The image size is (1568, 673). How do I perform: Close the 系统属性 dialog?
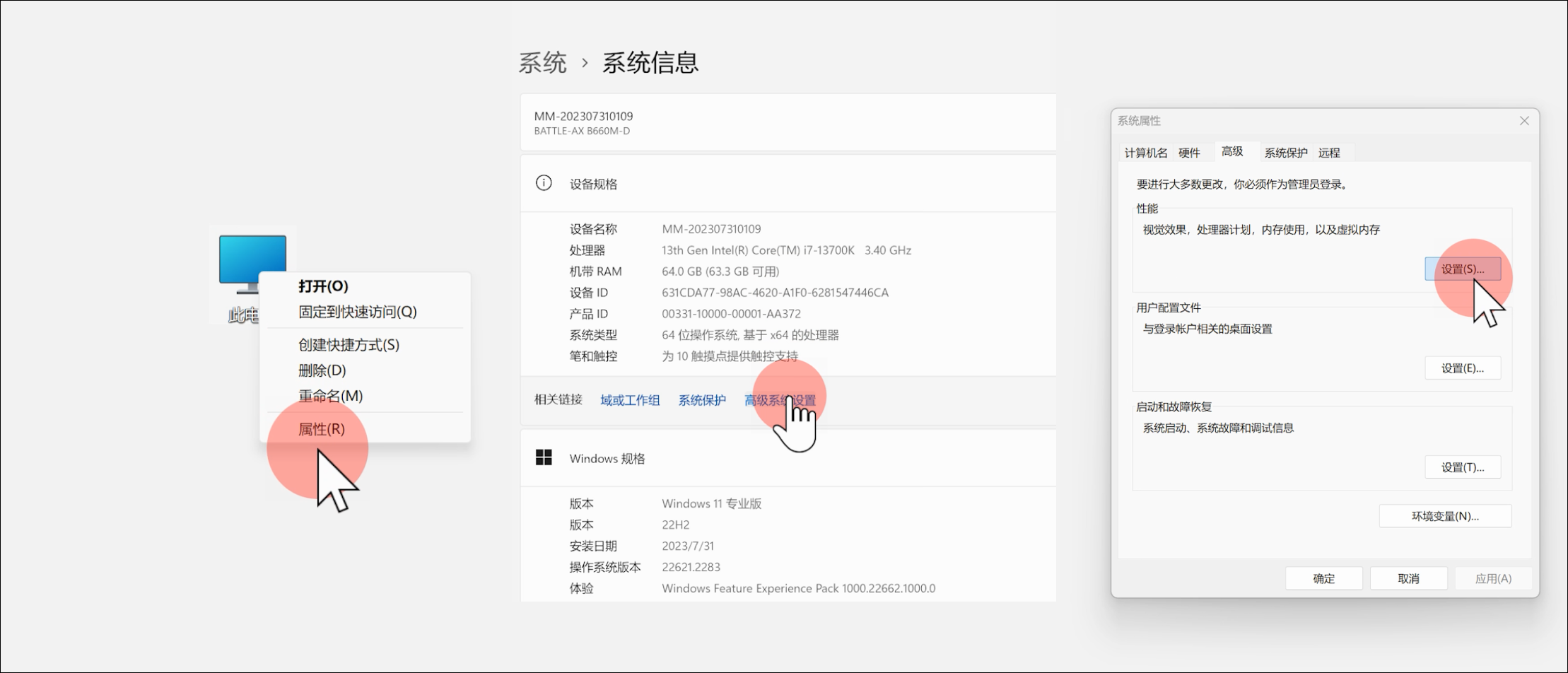(1524, 121)
